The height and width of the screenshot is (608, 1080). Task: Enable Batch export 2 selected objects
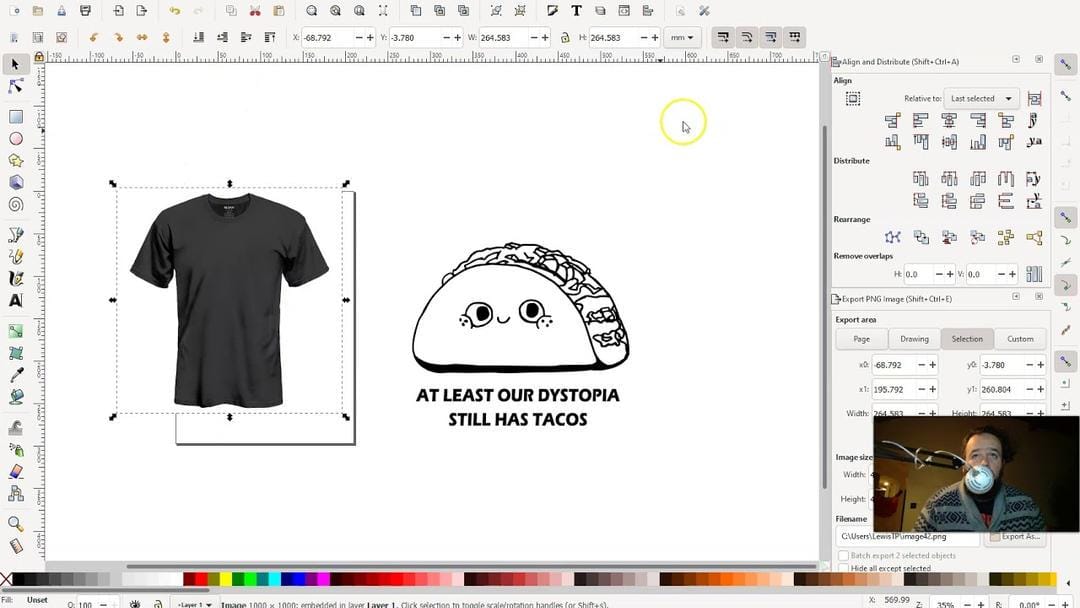pos(844,555)
